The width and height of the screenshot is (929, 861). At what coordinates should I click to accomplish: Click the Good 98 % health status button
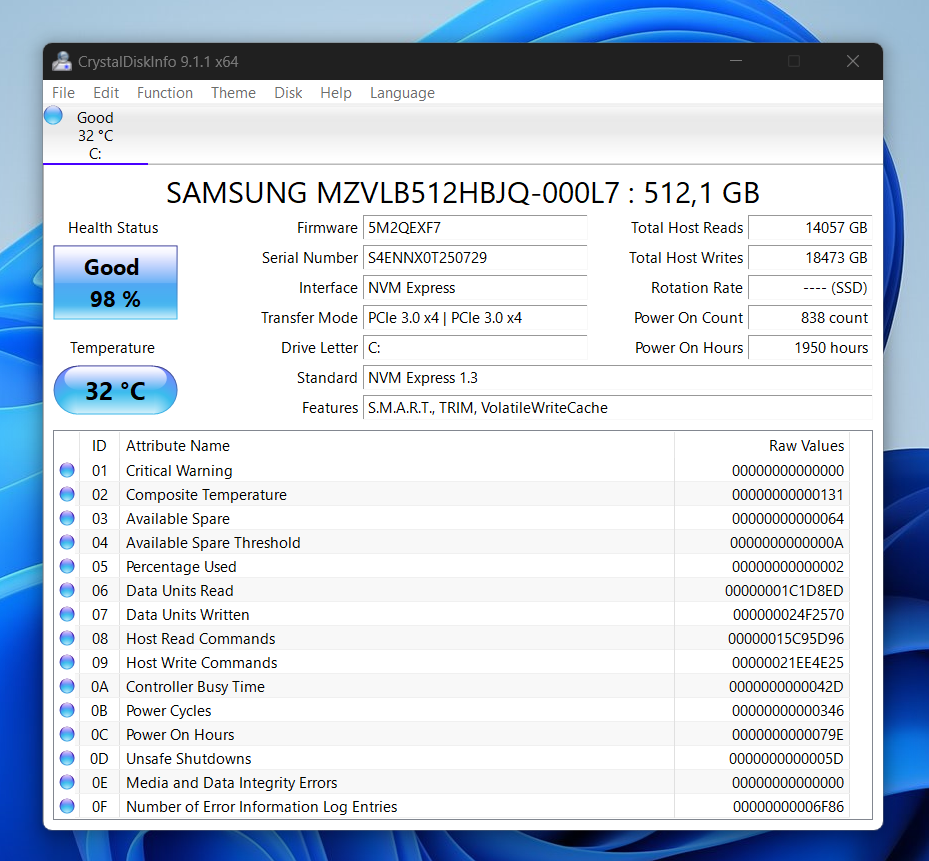coord(115,283)
